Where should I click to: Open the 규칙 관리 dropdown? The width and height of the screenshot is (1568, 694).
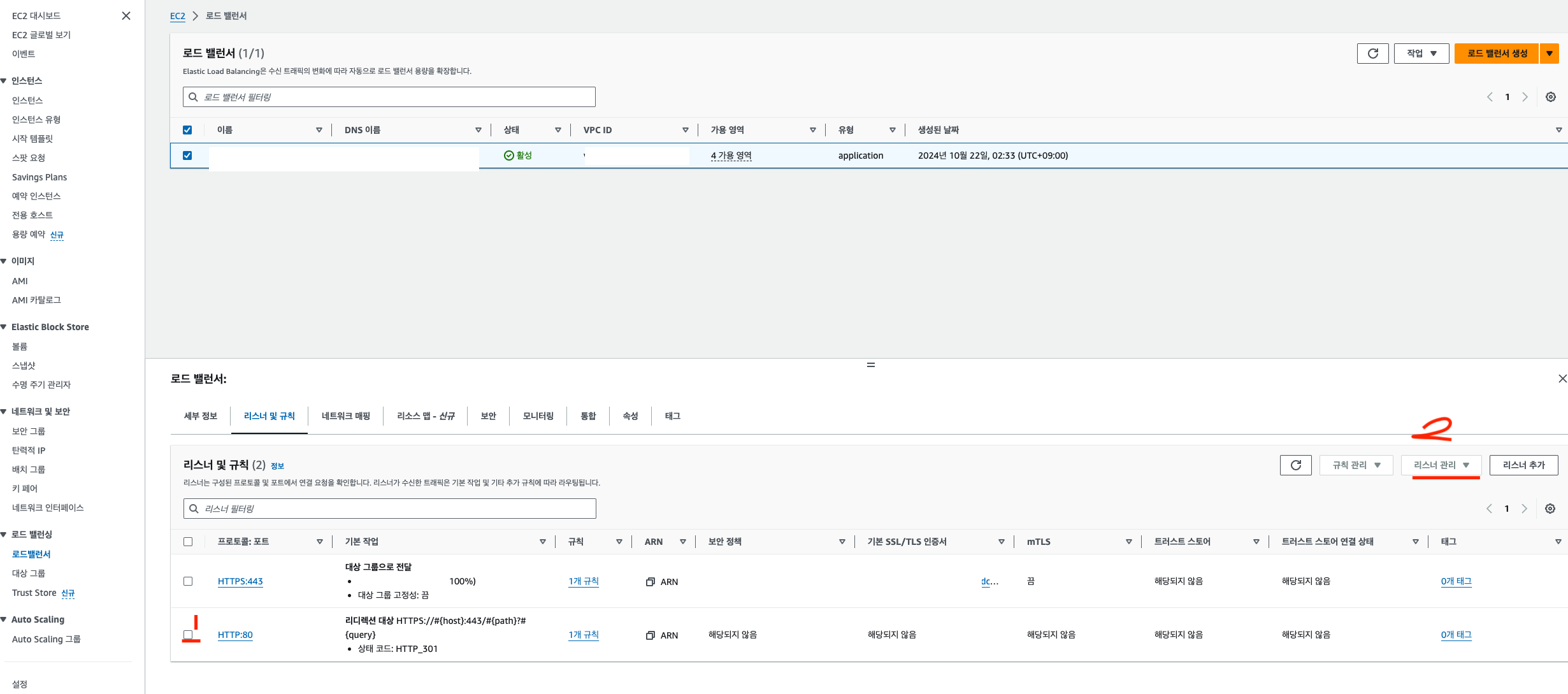tap(1356, 465)
